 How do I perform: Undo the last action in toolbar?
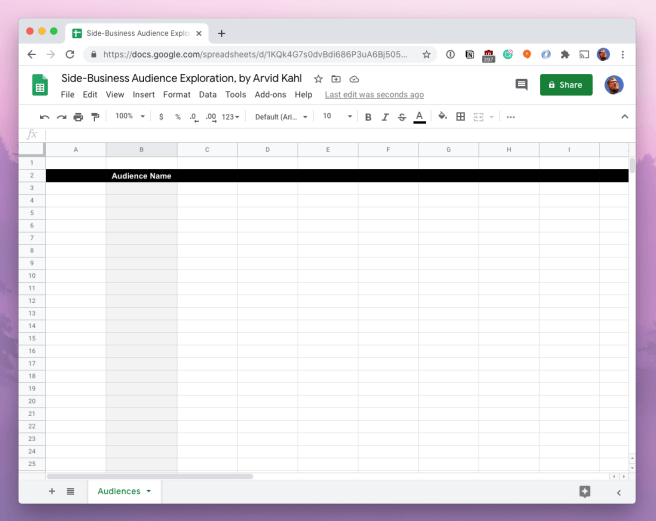(44, 117)
